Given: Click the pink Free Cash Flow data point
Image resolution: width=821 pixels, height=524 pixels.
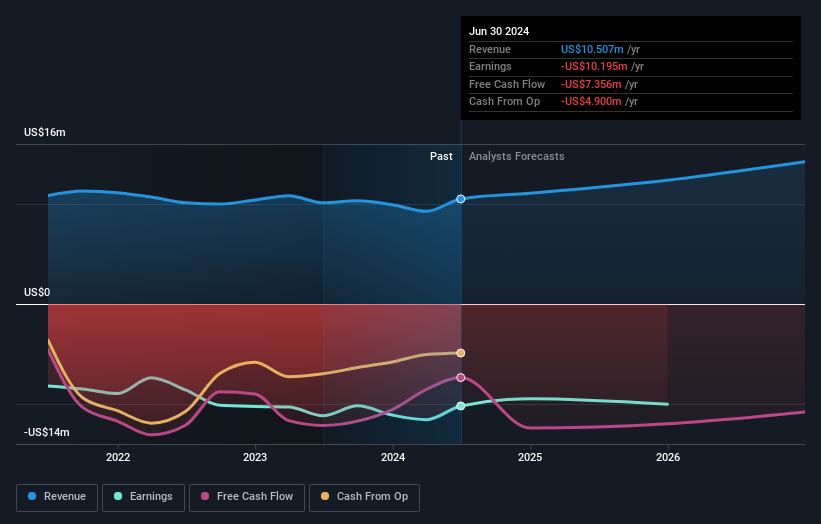Looking at the screenshot, I should coord(461,377).
